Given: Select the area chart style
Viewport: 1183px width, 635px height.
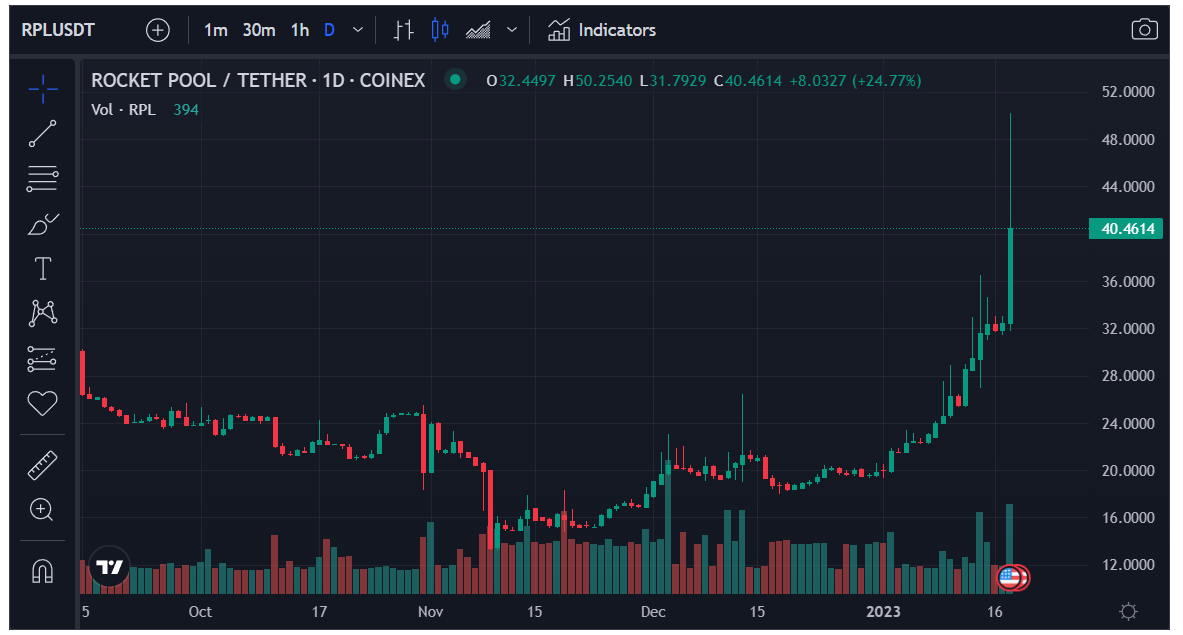Looking at the screenshot, I should click(x=478, y=30).
